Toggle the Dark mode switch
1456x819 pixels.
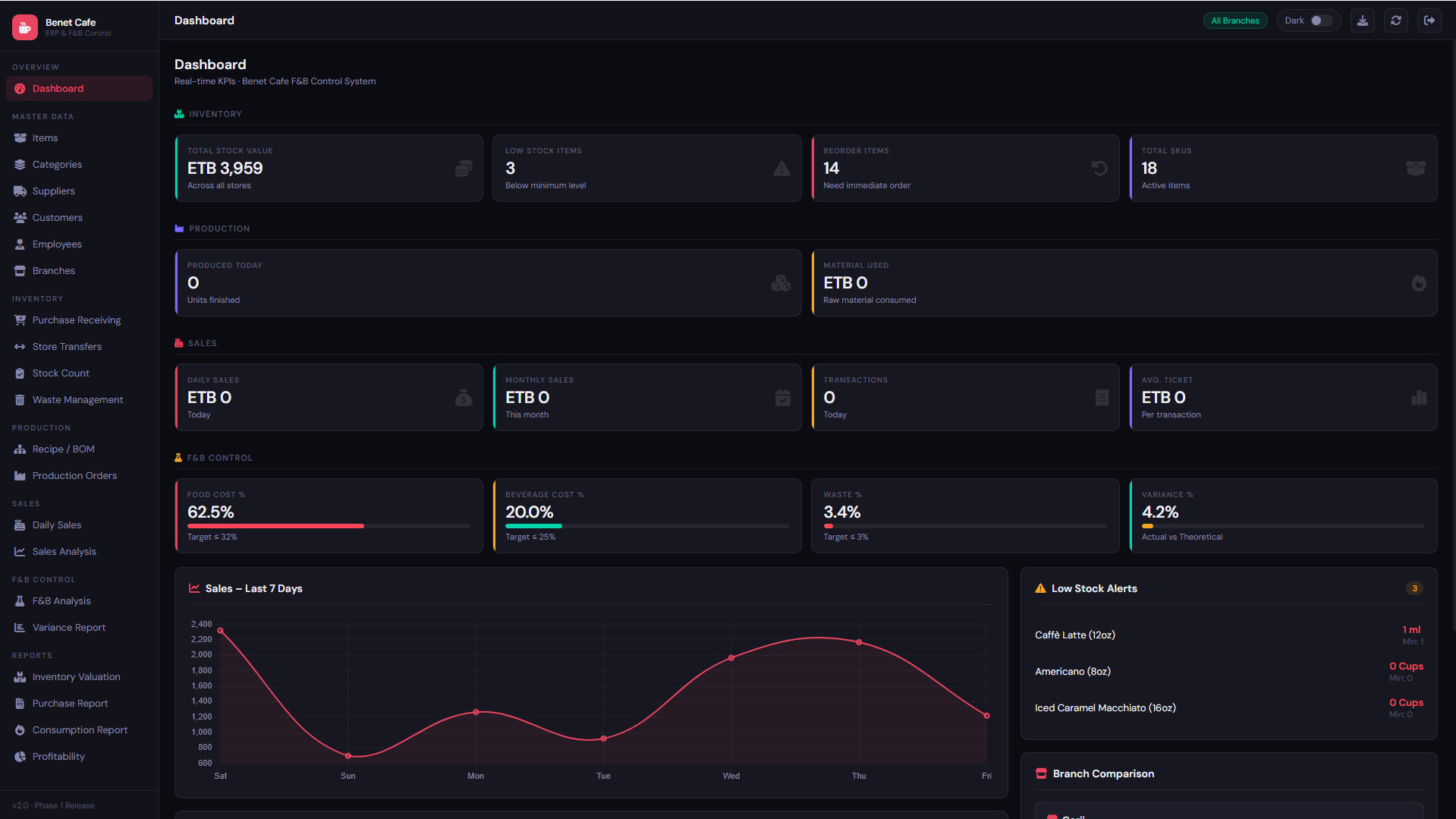1321,20
